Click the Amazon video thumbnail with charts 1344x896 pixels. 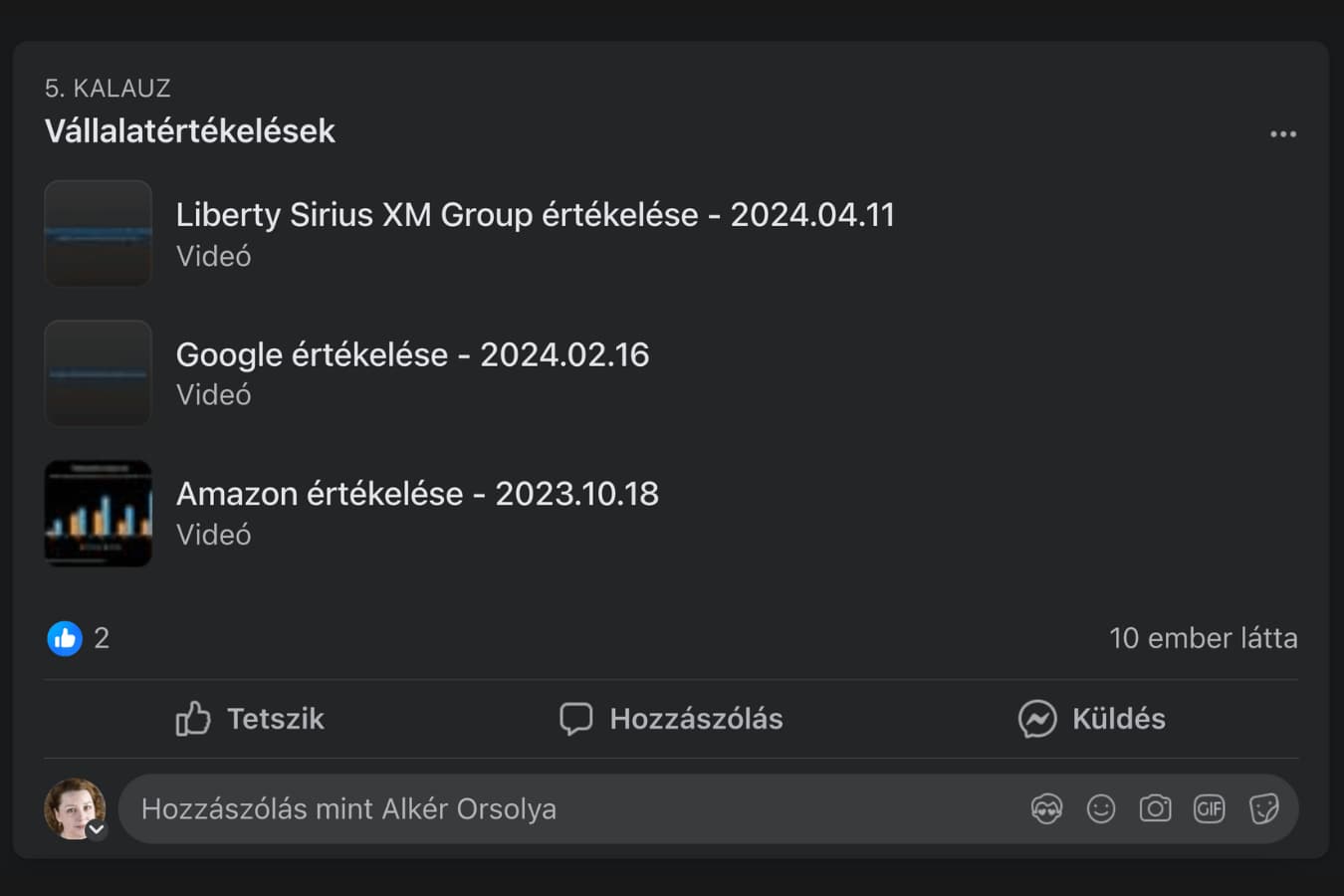98,514
